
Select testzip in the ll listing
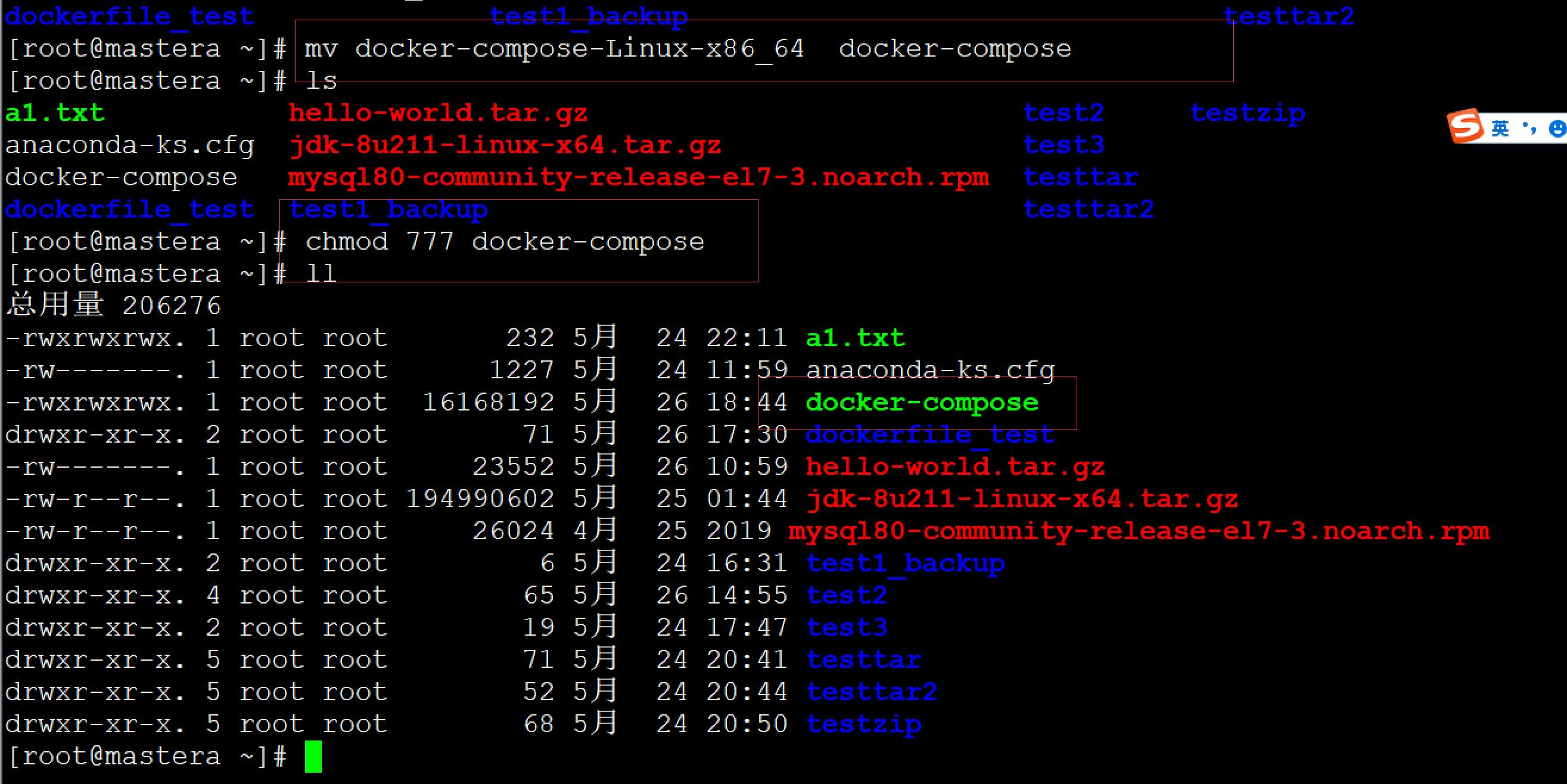[864, 725]
